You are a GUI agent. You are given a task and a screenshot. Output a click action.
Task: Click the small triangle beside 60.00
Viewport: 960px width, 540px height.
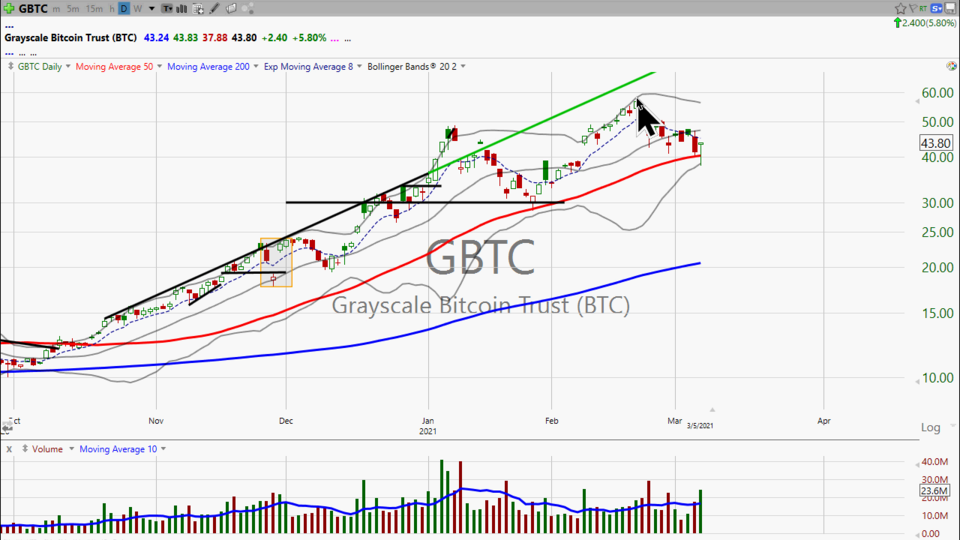tap(917, 100)
